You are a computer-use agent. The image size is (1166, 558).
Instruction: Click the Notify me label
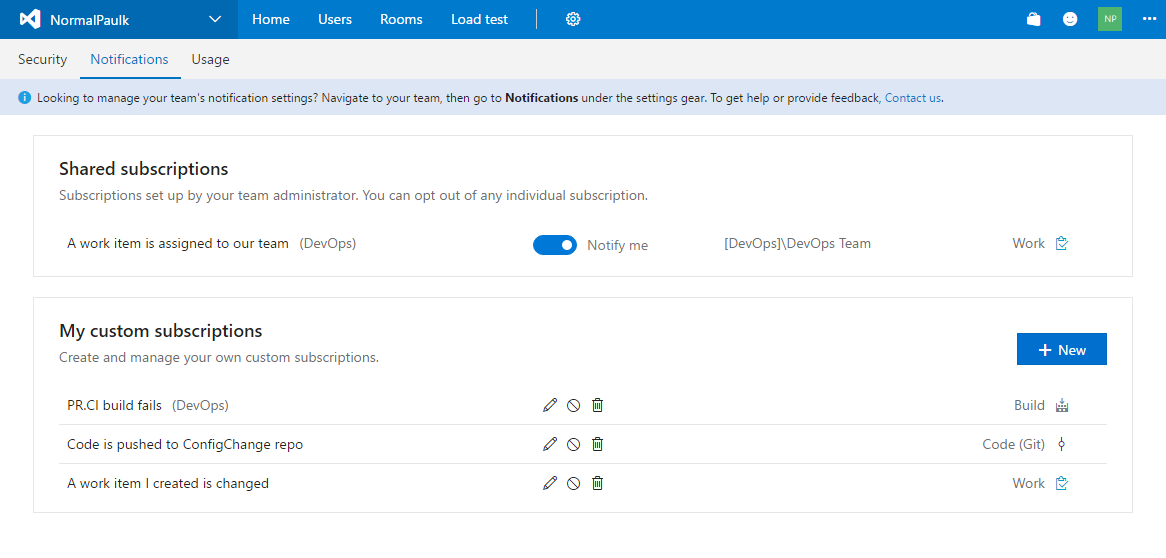coord(617,245)
